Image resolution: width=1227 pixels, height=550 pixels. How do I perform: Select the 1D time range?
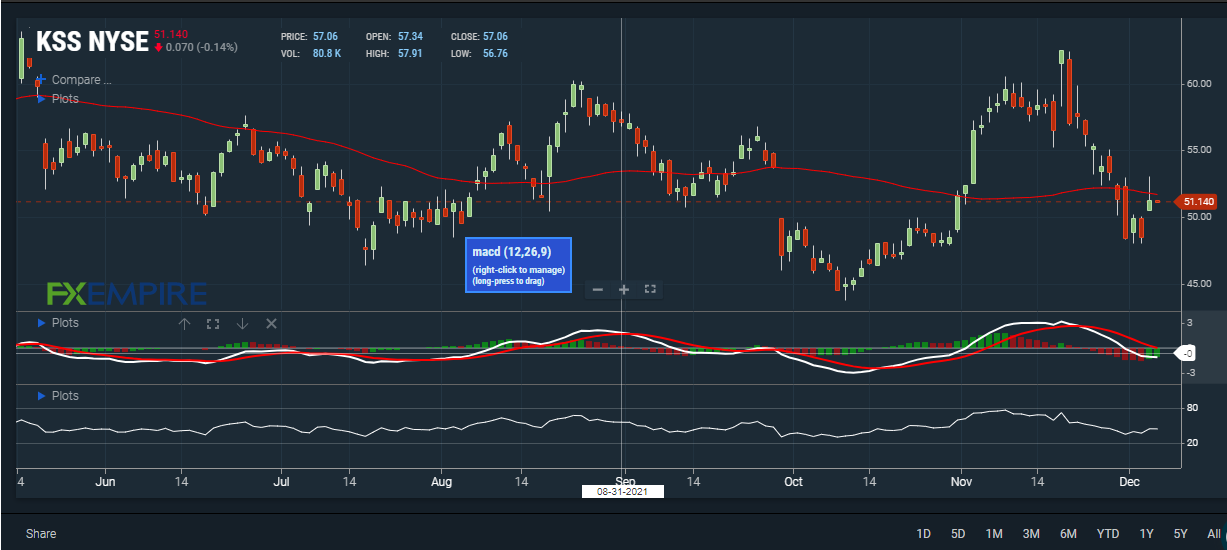924,533
